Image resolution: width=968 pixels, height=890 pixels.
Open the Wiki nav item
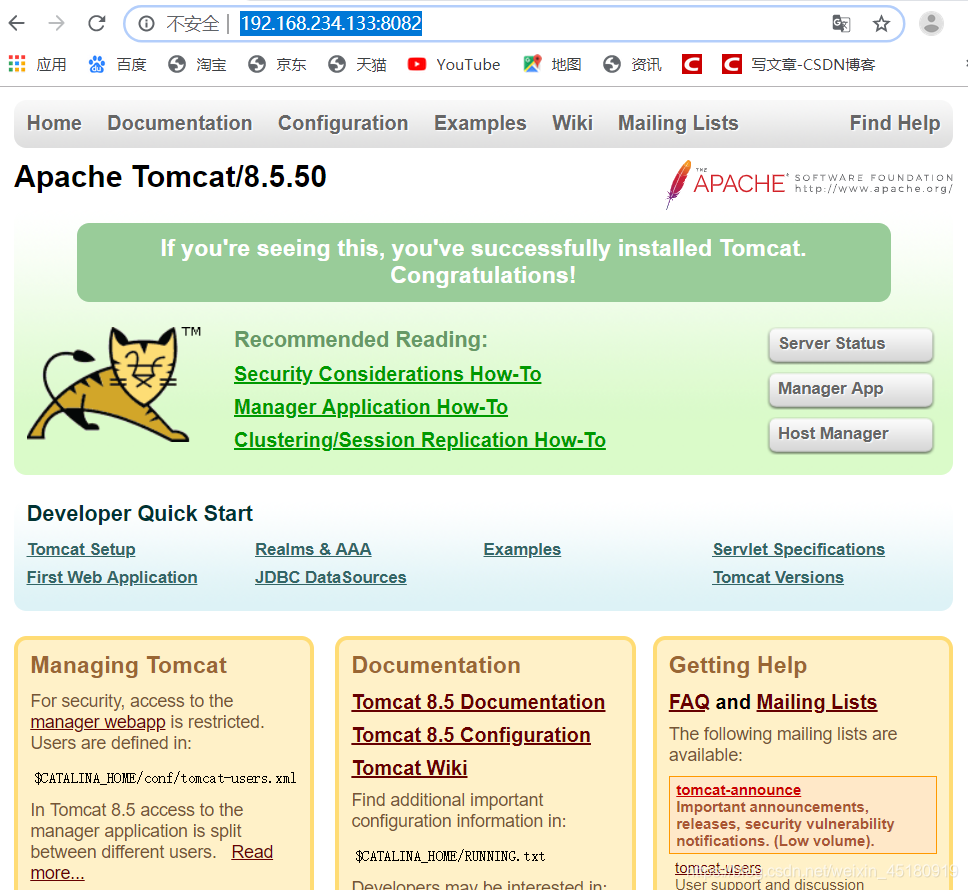572,123
